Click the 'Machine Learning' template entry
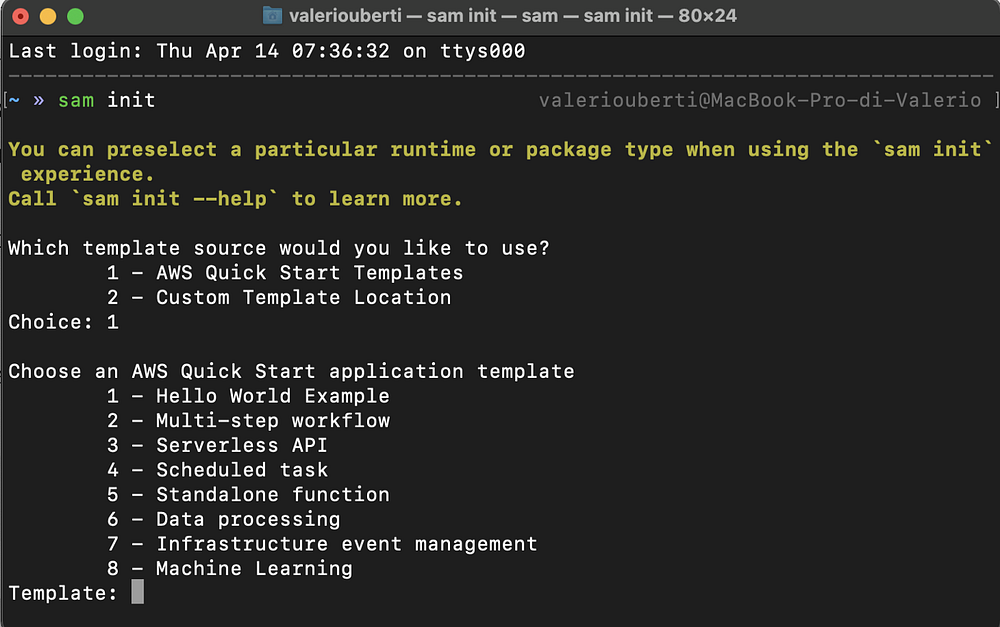The height and width of the screenshot is (627, 1000). pyautogui.click(x=230, y=568)
